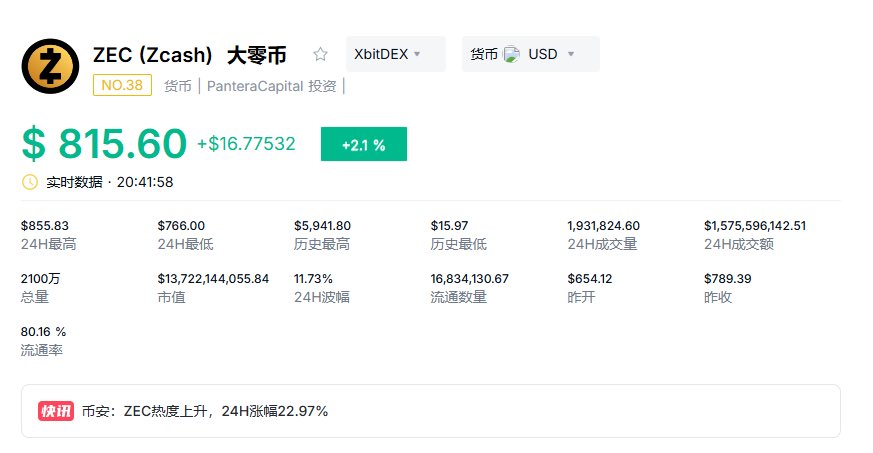Image resolution: width=873 pixels, height=453 pixels.
Task: Favorite ZEC with the star icon
Action: tap(320, 54)
